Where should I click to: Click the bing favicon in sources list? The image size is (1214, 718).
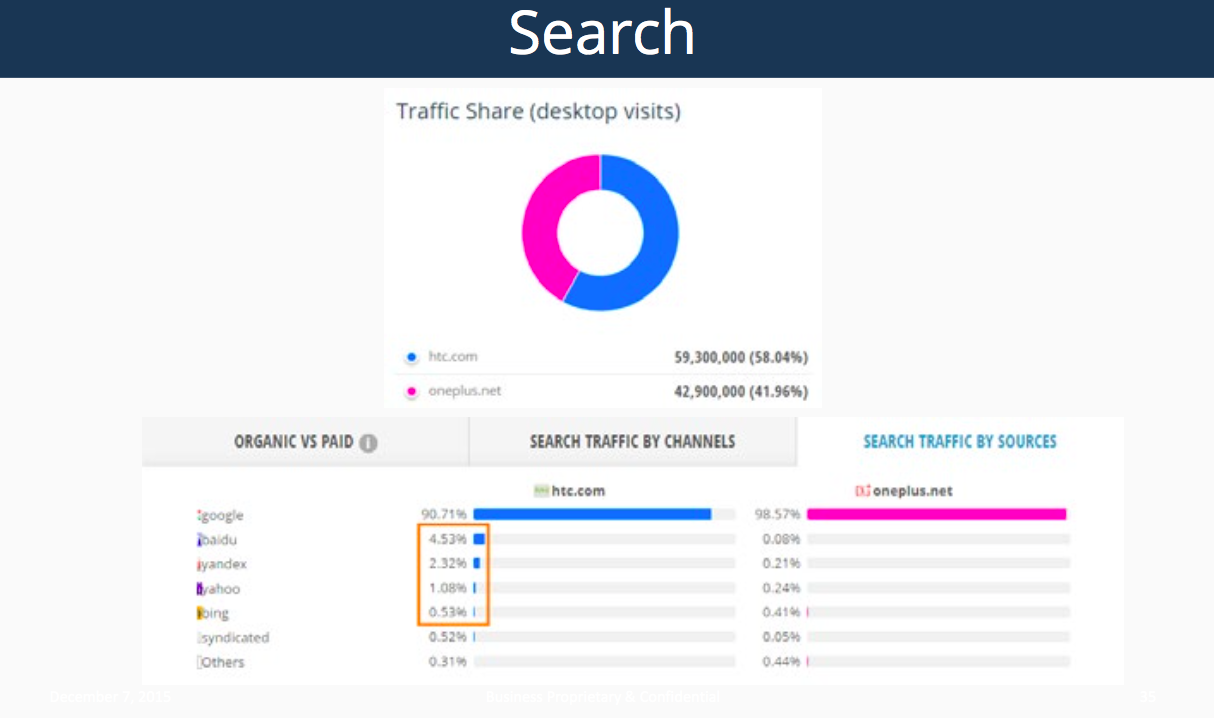pos(200,613)
